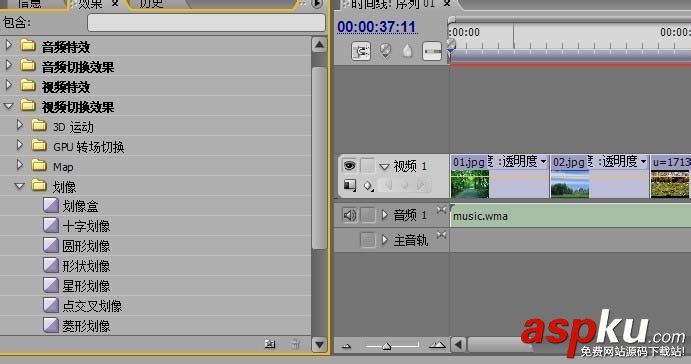Screen dimensions: 691x364
Task: Click the DVD marker icon
Action: (x=386, y=51)
